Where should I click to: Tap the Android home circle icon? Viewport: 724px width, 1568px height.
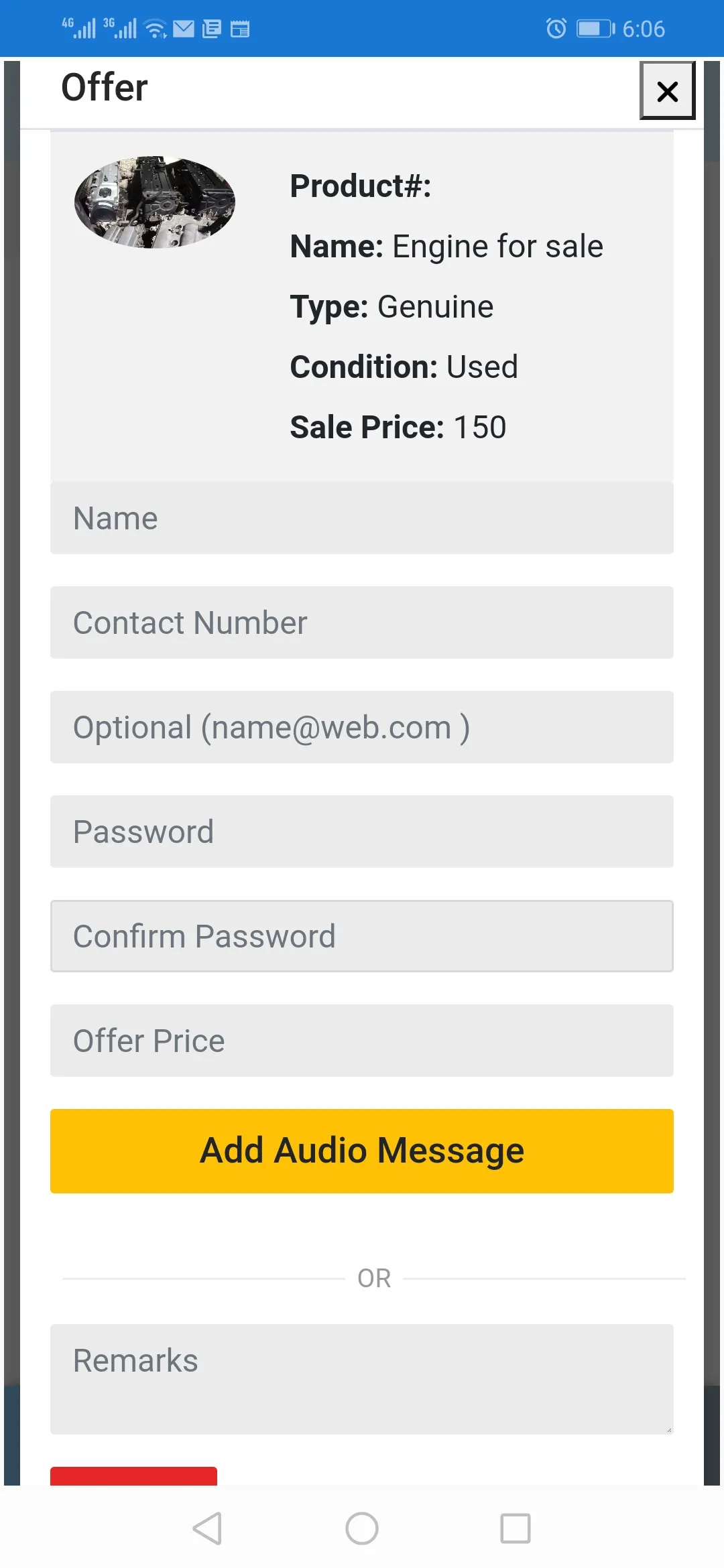(362, 1528)
